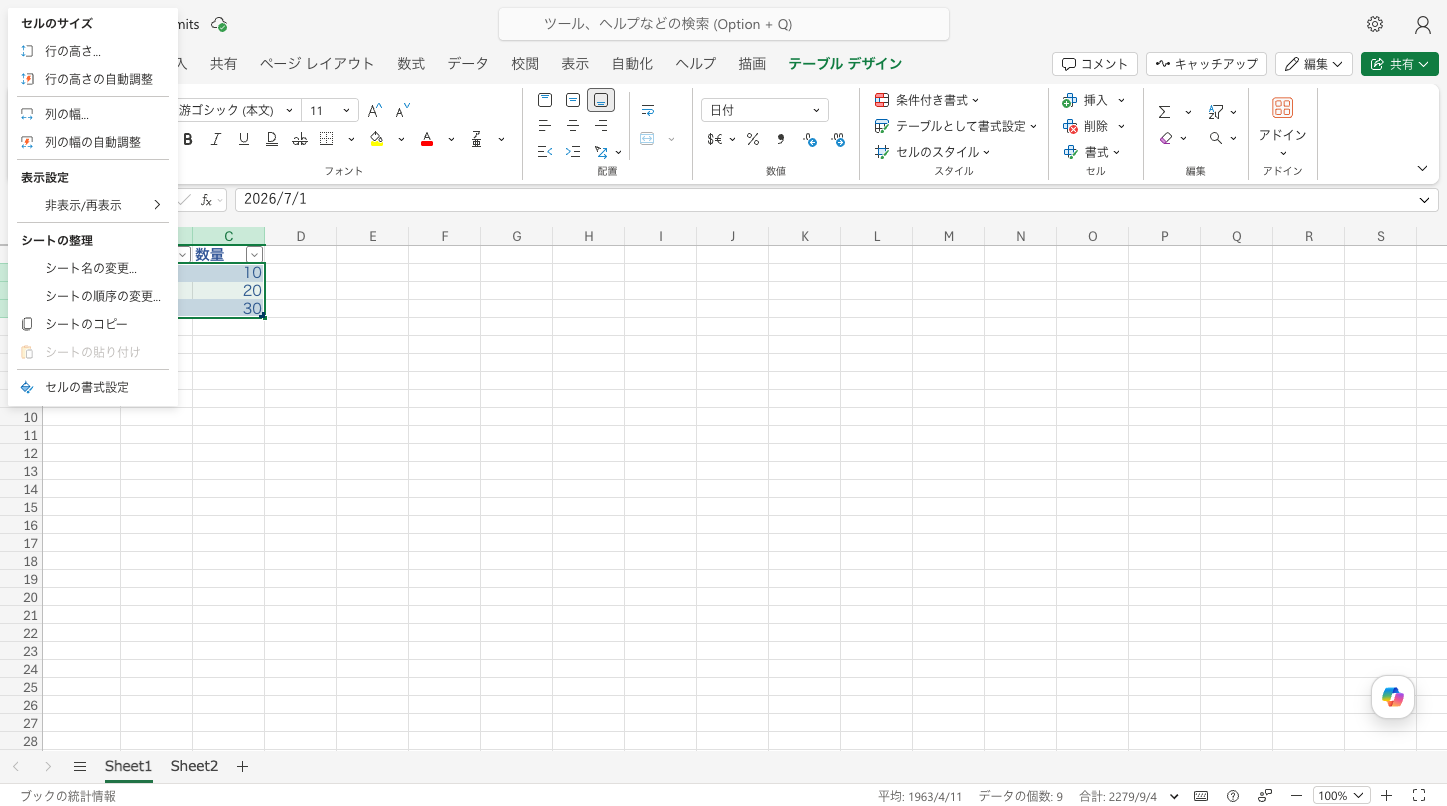The height and width of the screenshot is (806, 1447).
Task: Expand the formula bar
Action: [x=1424, y=200]
